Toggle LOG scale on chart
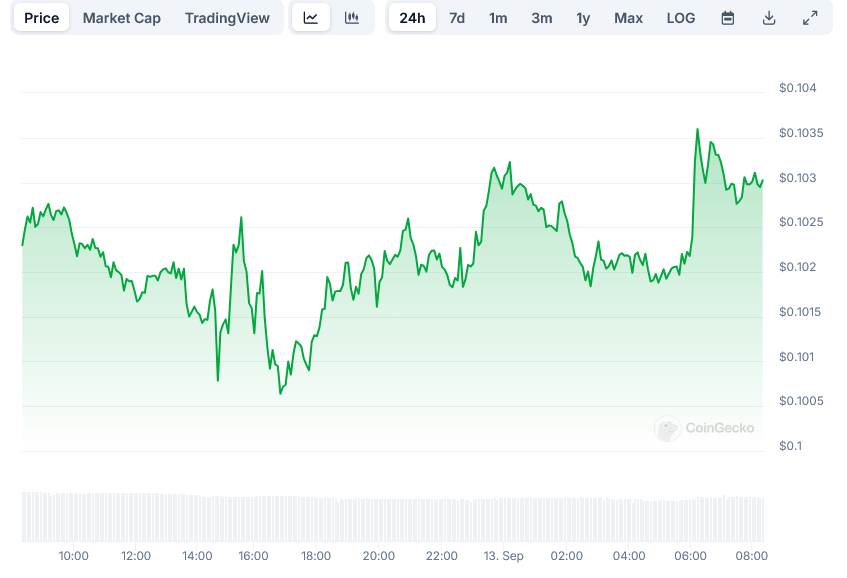Viewport: 847px width, 578px height. pos(681,18)
